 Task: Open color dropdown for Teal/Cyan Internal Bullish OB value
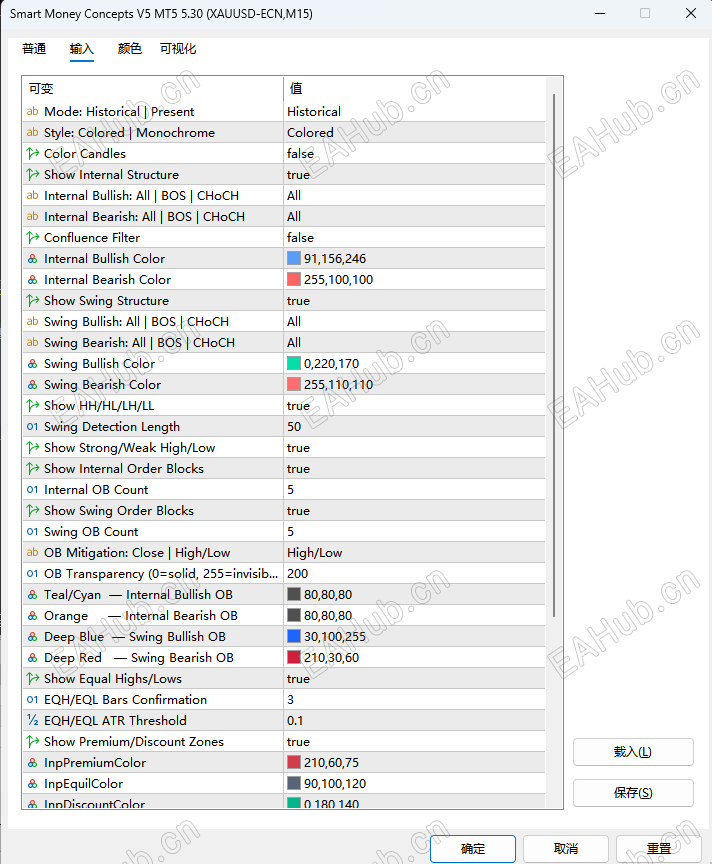click(x=414, y=595)
